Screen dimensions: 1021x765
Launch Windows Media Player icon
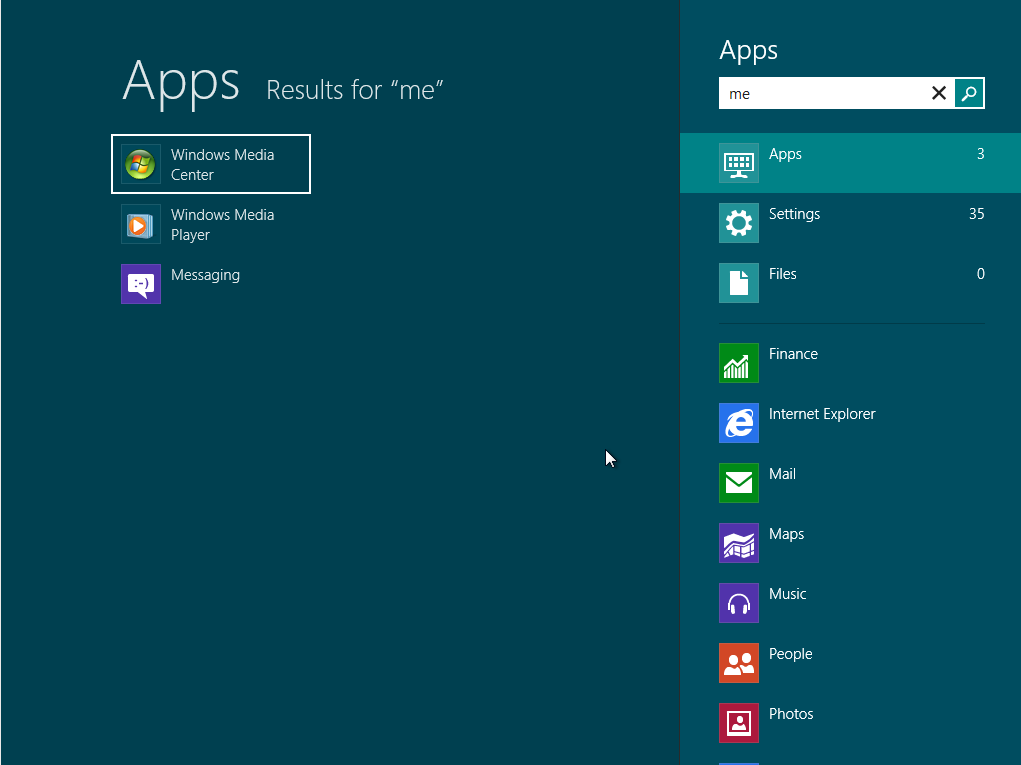click(x=141, y=224)
